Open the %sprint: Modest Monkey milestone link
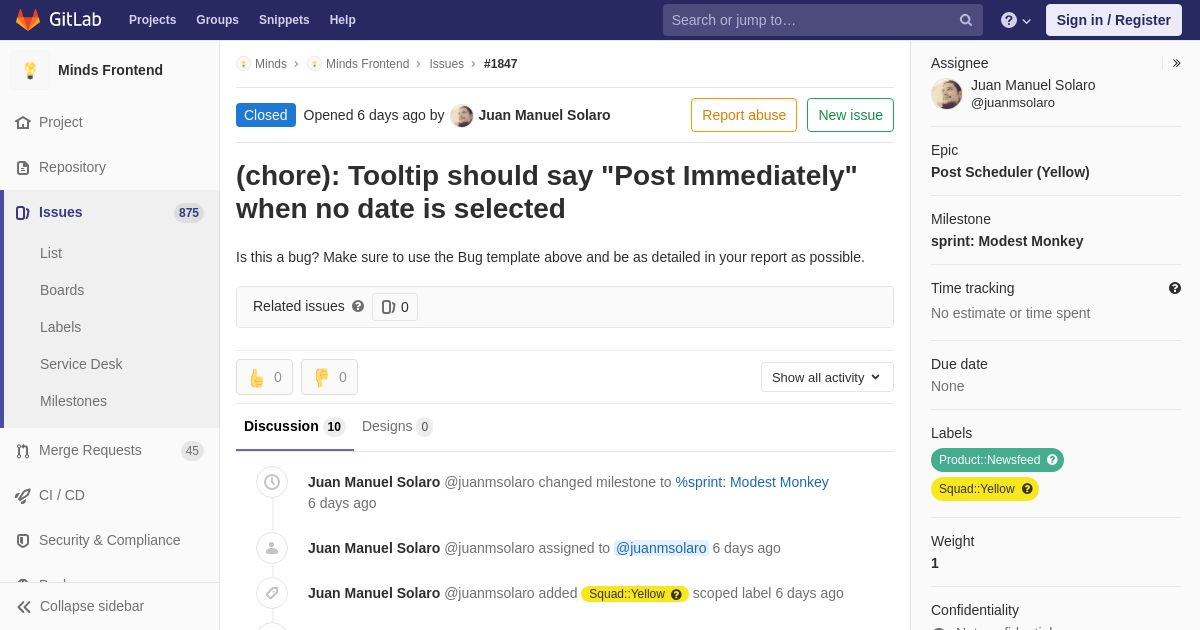This screenshot has width=1200, height=630. coord(752,482)
